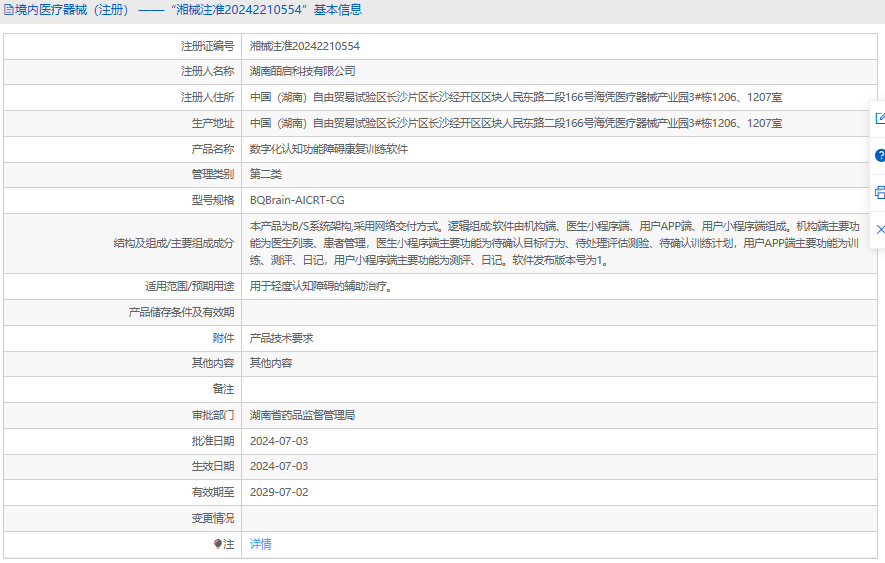
Task: Click model value BQBrain-AICRT-CG
Action: click(297, 200)
